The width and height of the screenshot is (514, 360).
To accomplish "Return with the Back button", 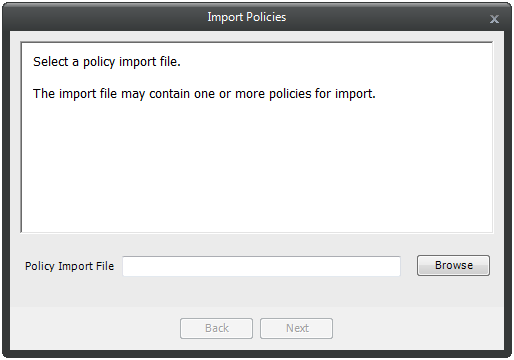I will point(216,328).
